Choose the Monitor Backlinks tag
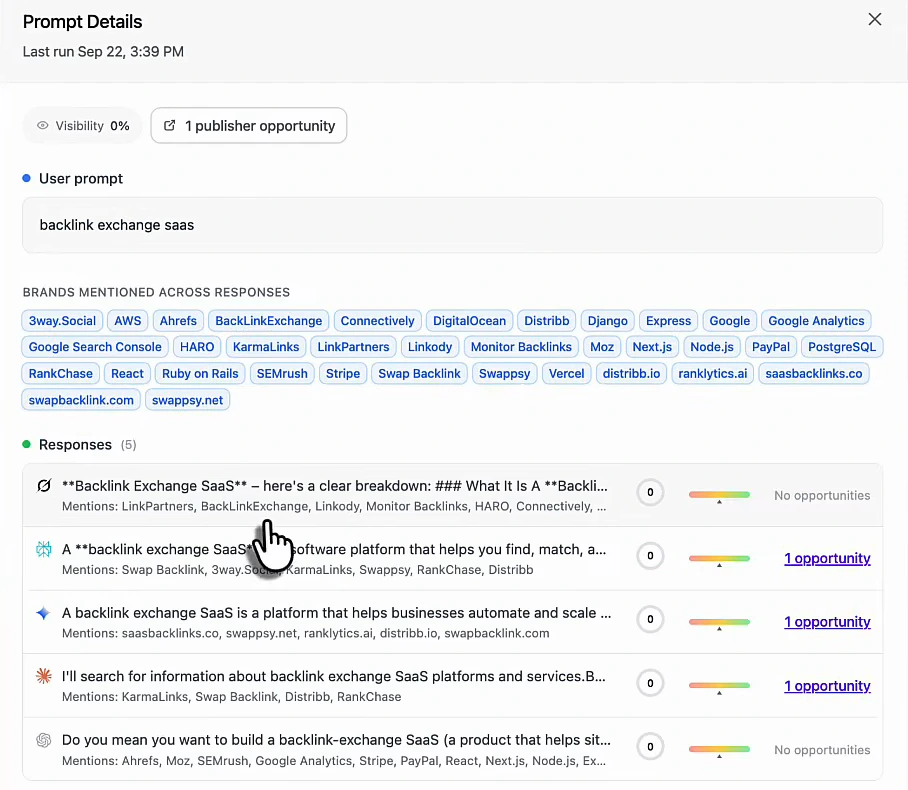This screenshot has height=790, width=908. 521,347
